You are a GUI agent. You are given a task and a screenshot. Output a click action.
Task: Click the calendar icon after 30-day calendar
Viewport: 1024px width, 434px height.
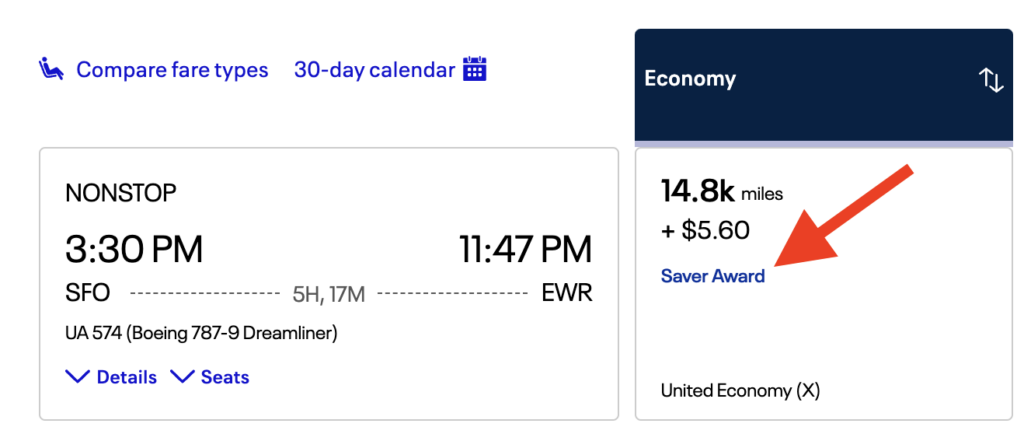(474, 70)
